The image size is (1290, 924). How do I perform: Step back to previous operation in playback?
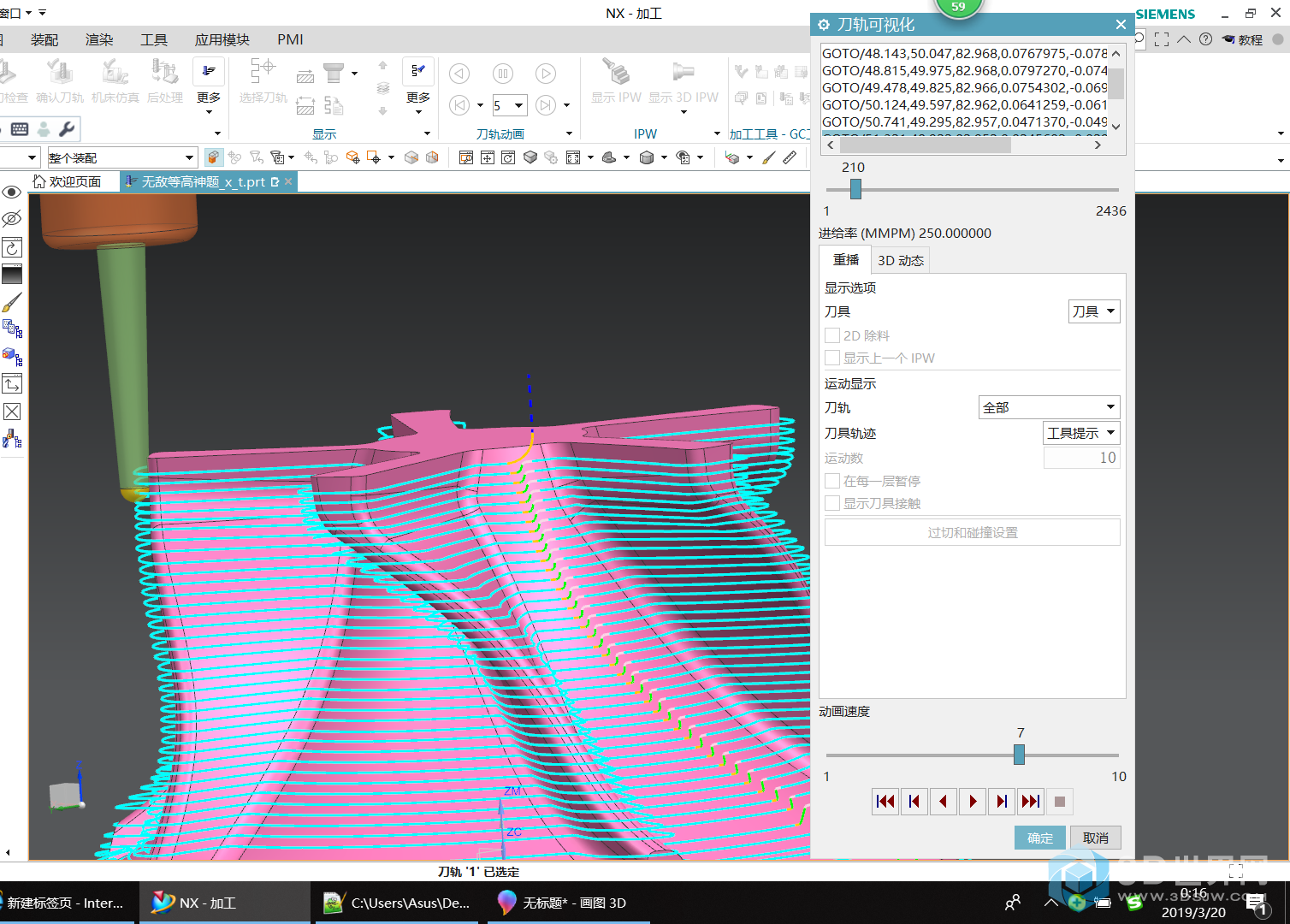[x=914, y=802]
